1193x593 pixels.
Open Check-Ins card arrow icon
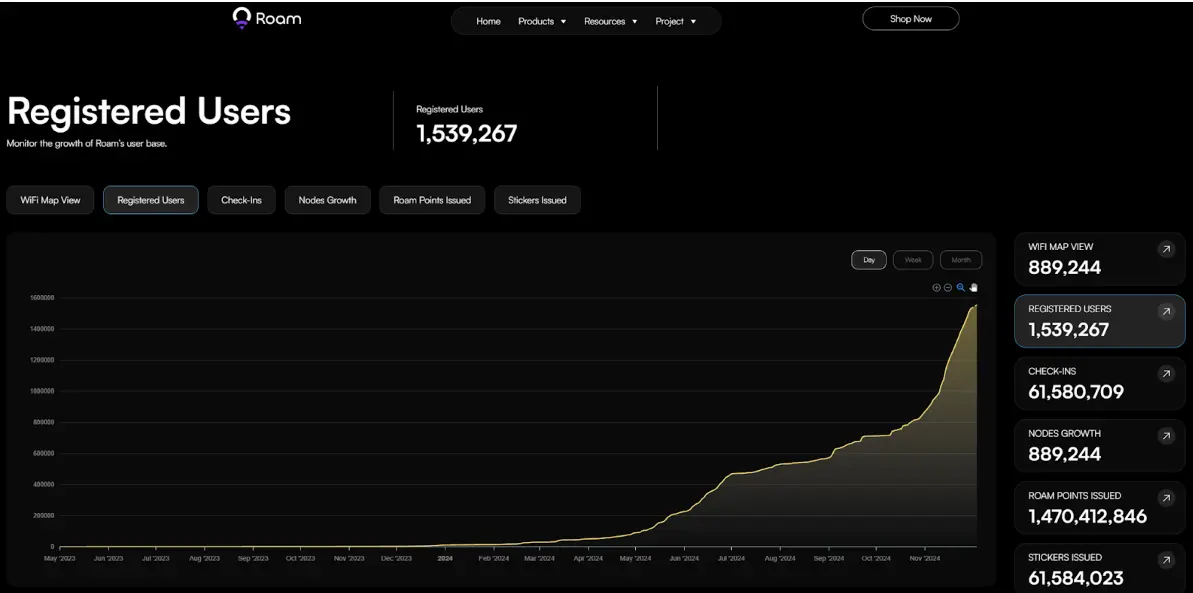click(x=1166, y=374)
